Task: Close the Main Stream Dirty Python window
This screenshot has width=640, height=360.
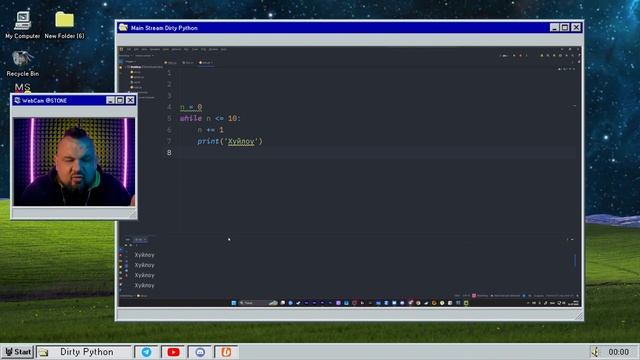Action: coord(576,28)
